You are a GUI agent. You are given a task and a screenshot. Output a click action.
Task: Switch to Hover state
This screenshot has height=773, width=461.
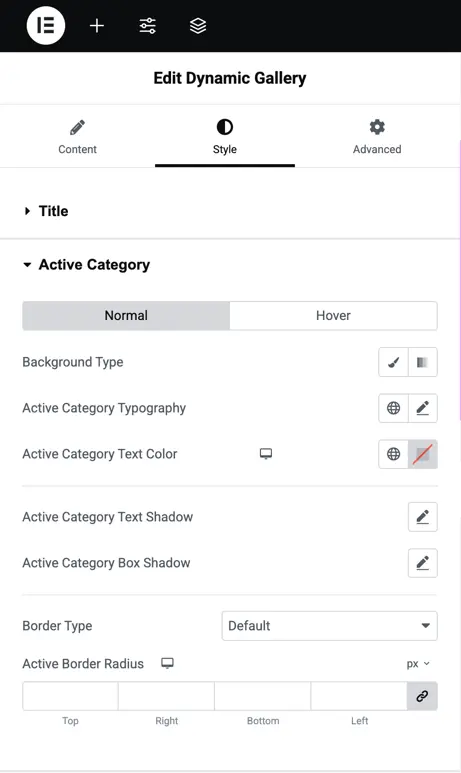click(x=333, y=316)
